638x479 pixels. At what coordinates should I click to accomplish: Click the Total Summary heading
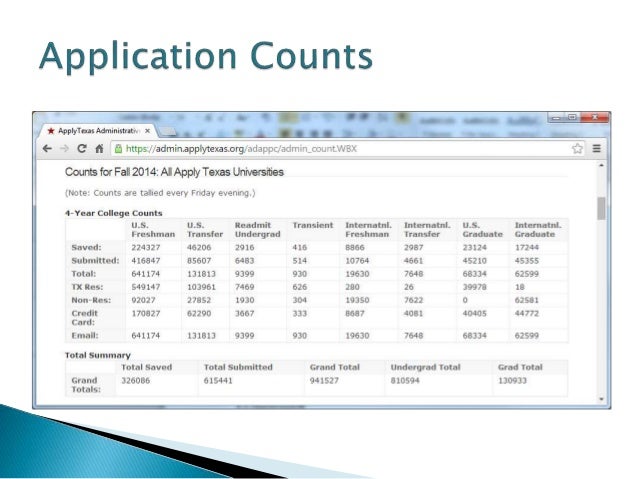click(x=98, y=355)
